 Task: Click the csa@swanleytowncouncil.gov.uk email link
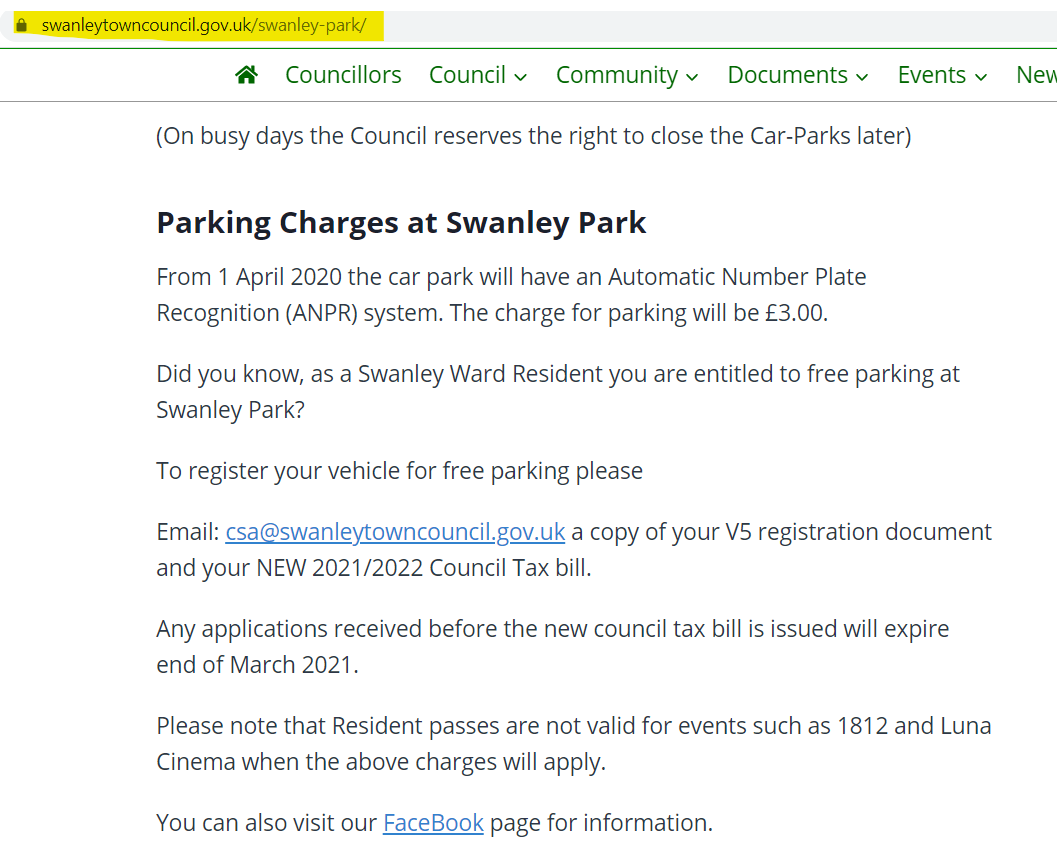click(x=395, y=532)
